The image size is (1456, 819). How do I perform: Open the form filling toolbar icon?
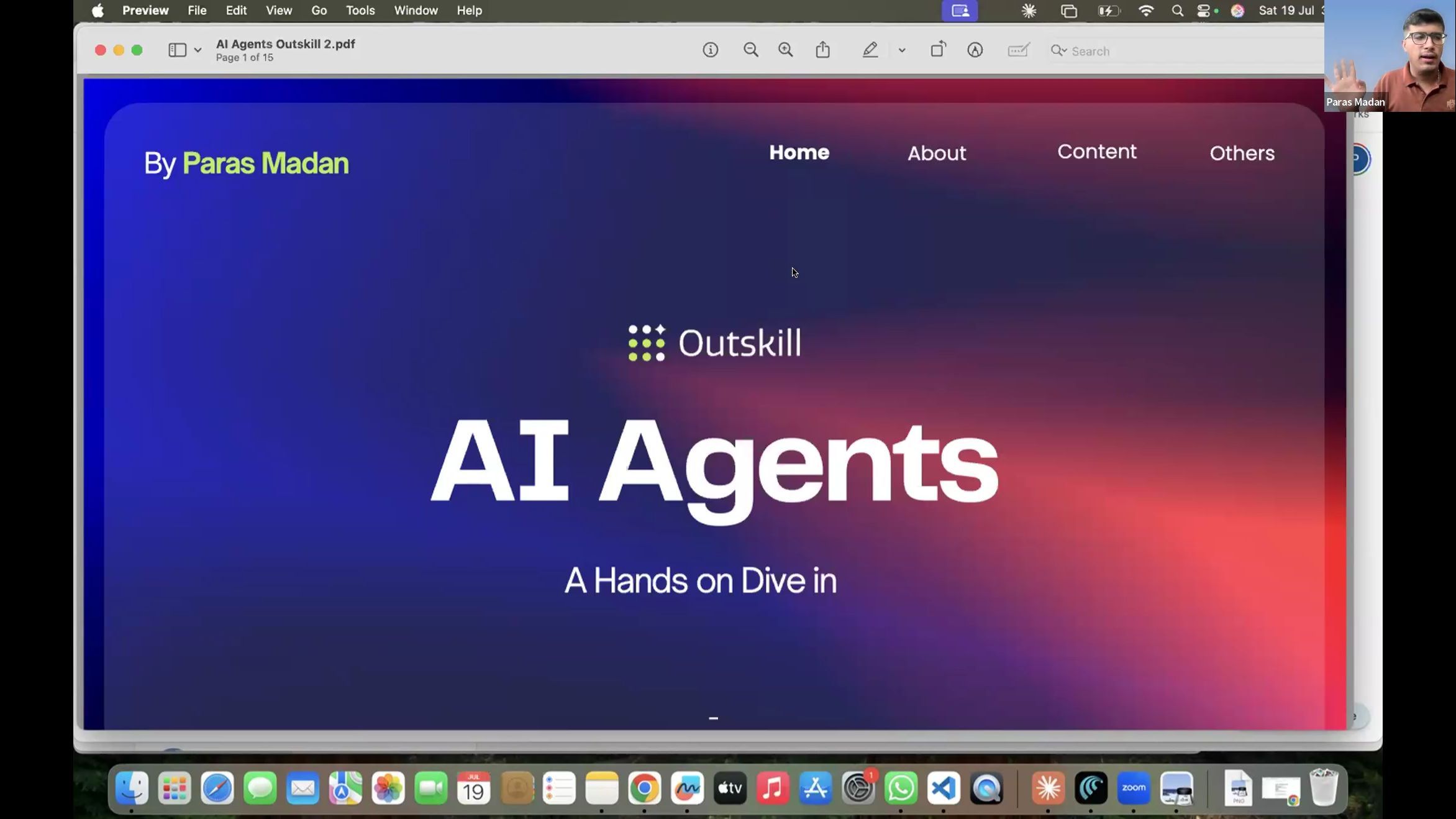click(x=1017, y=50)
